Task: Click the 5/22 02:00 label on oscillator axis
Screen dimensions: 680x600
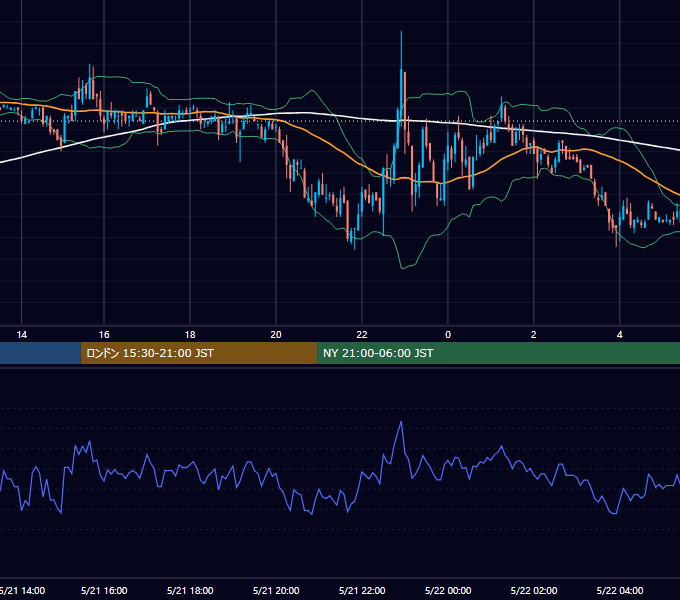Action: [534, 590]
